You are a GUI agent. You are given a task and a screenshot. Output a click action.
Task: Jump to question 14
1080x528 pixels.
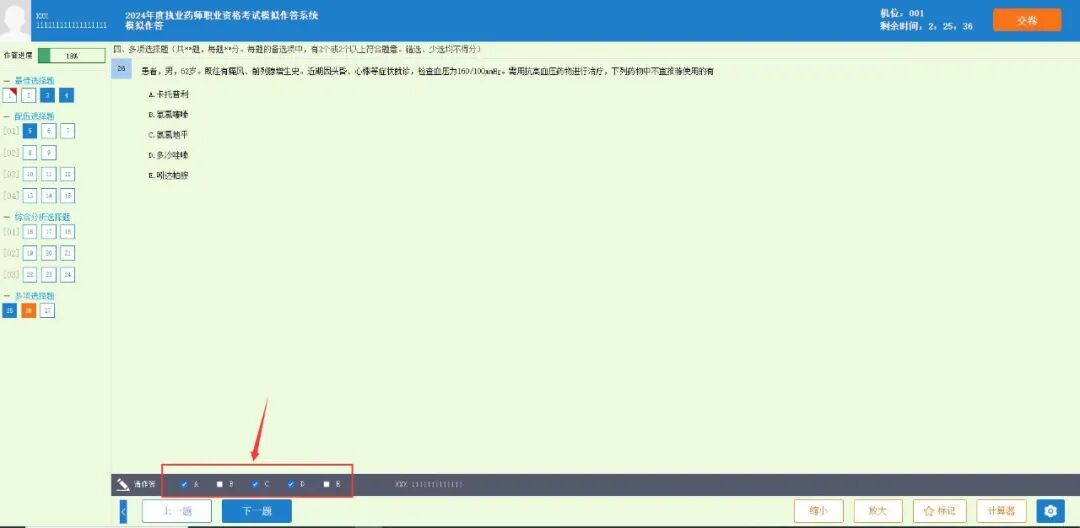48,196
